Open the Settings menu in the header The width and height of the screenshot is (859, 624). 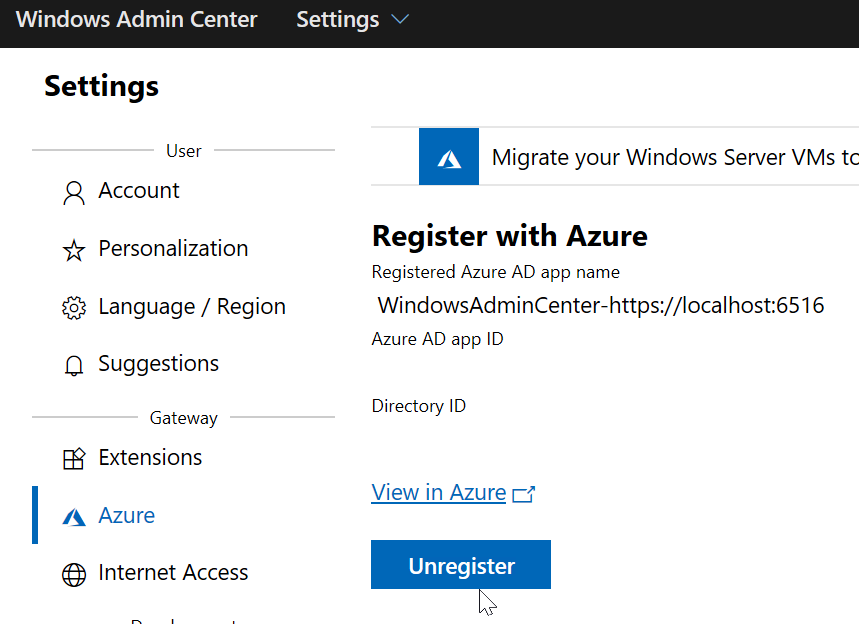(x=338, y=20)
